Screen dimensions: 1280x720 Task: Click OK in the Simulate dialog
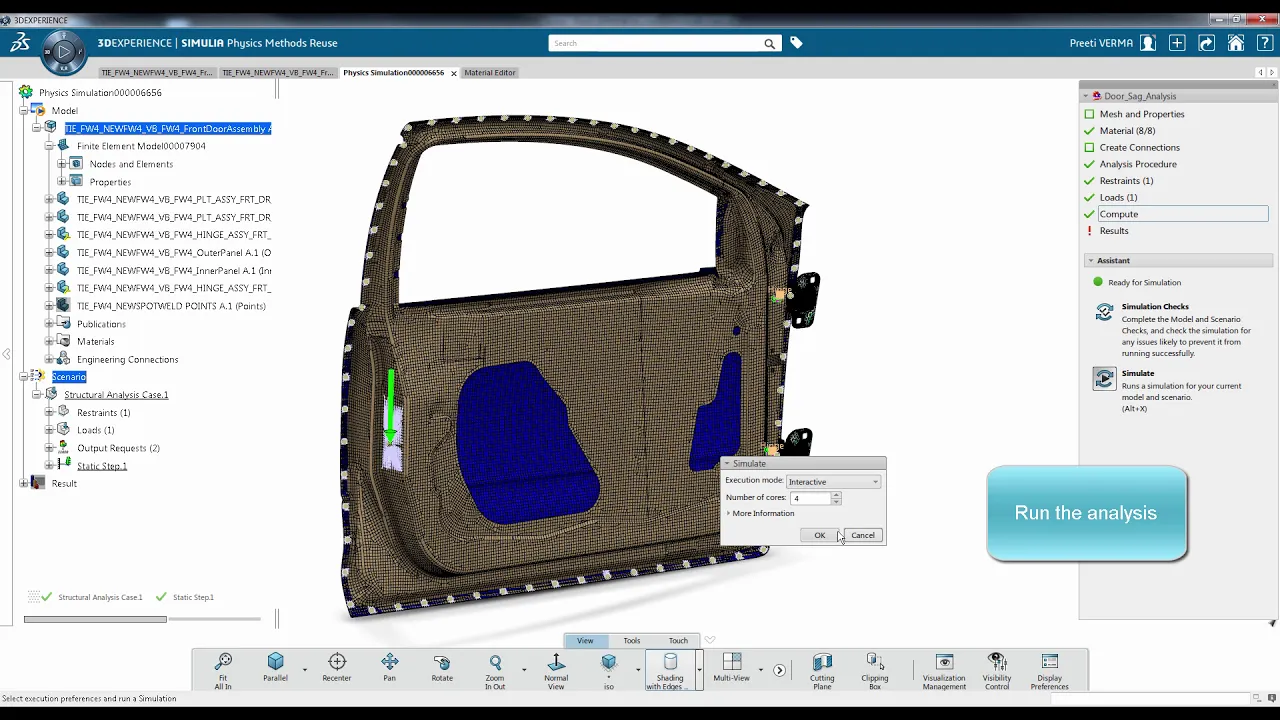[x=820, y=535]
